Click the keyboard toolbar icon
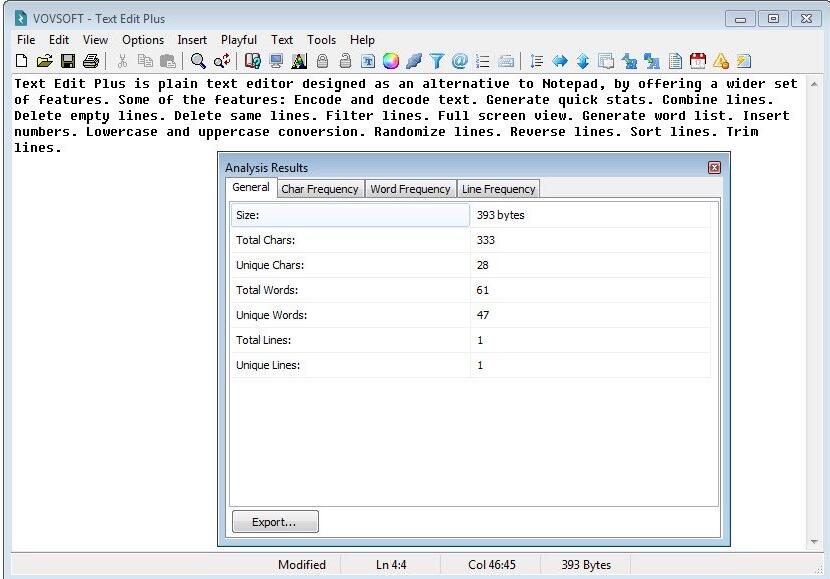830x579 pixels. tap(506, 61)
